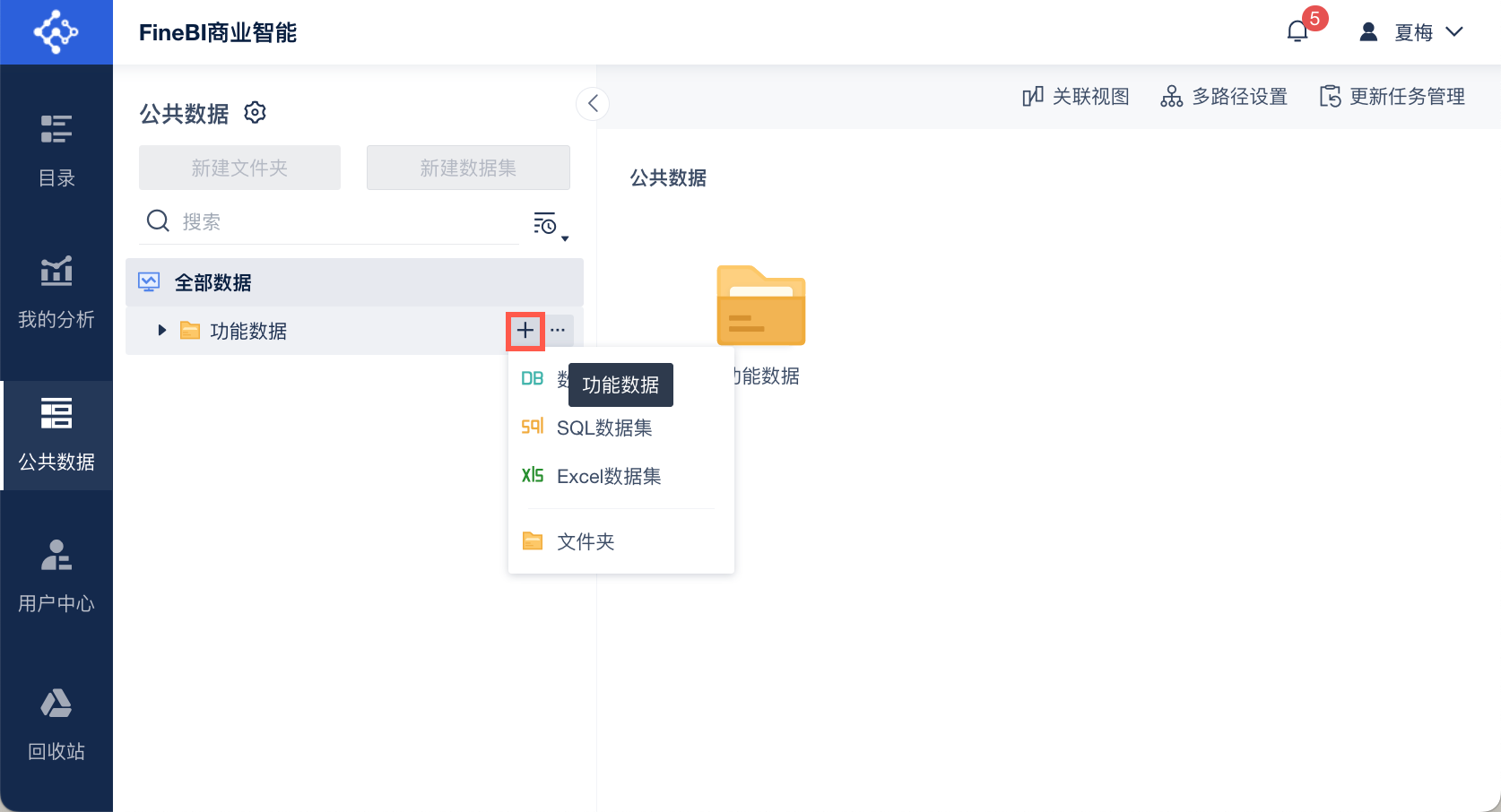Open 更新任务管理

click(1393, 97)
